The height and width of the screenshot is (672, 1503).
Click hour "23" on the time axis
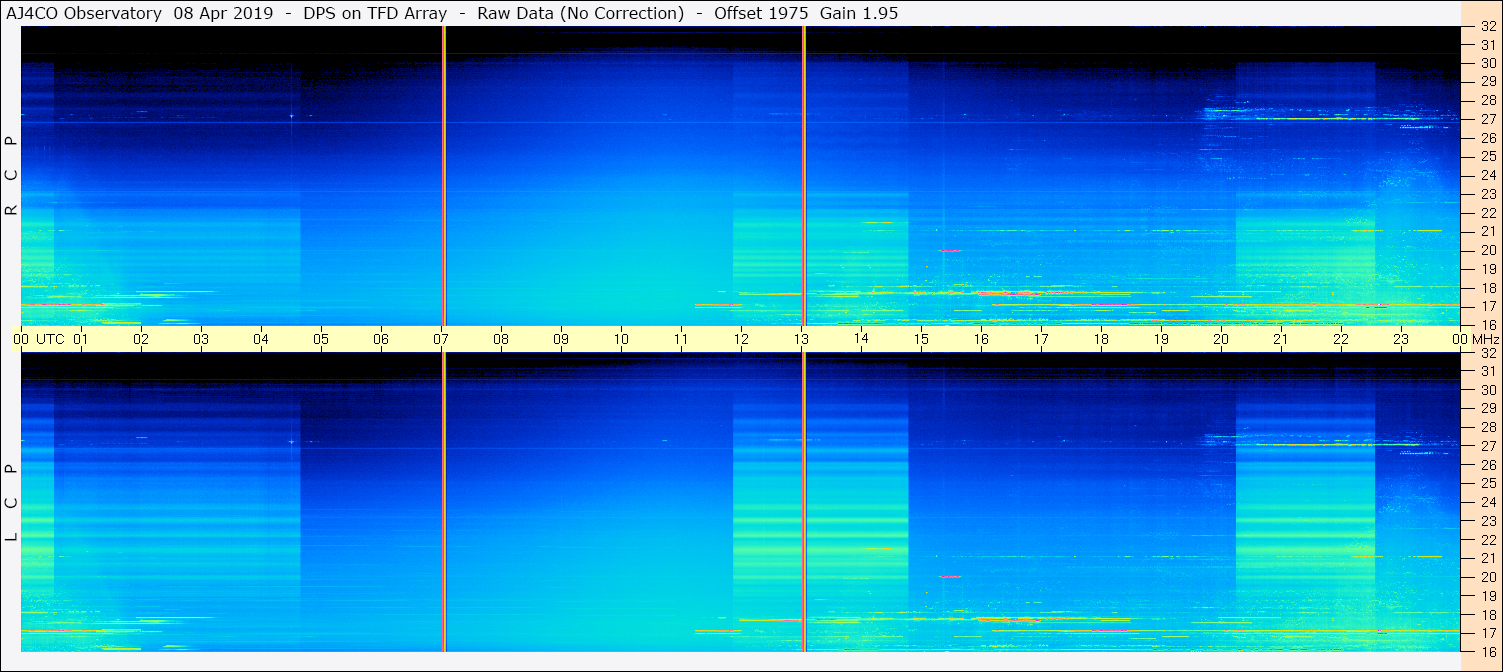pos(1401,339)
